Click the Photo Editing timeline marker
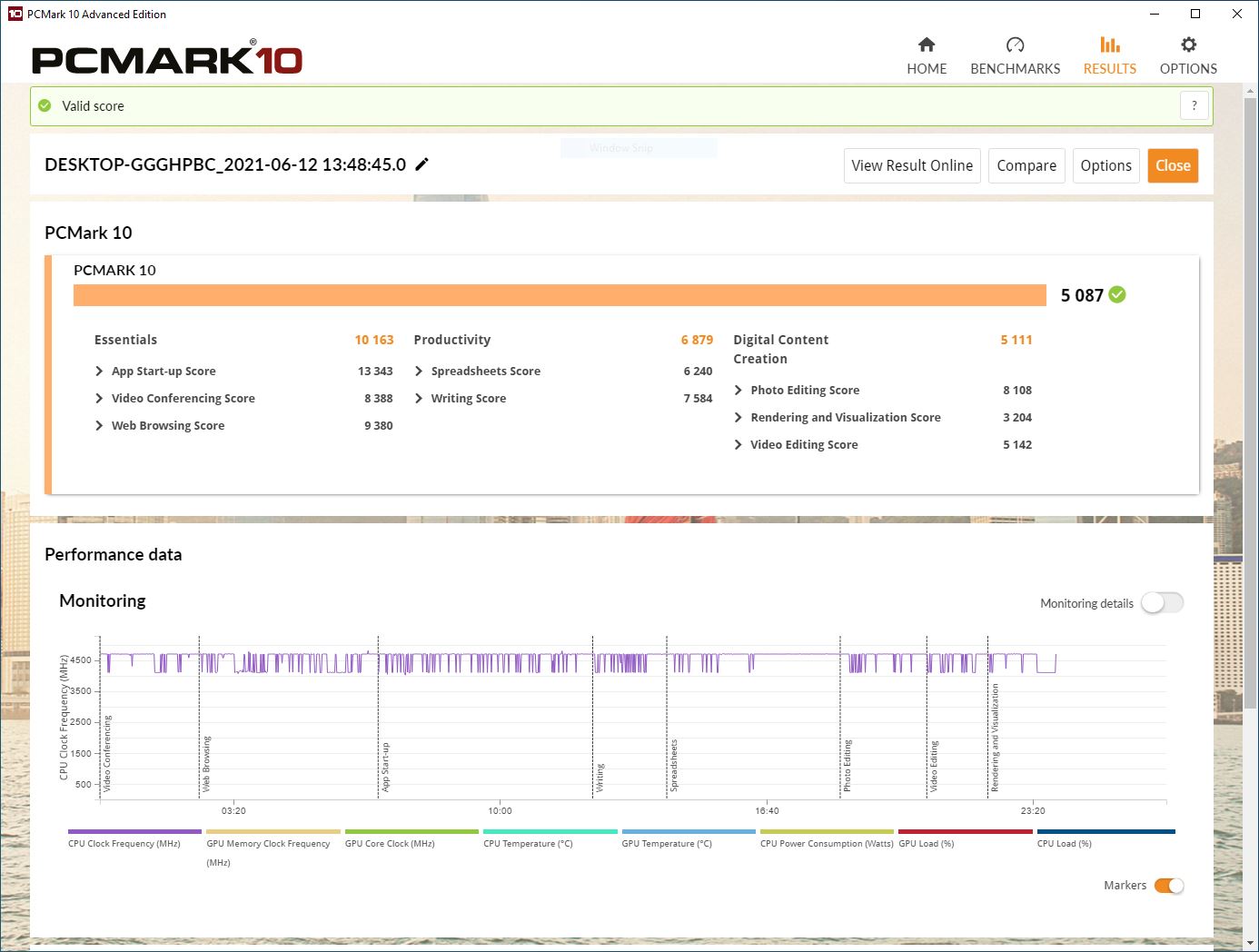The width and height of the screenshot is (1259, 952). point(848,766)
